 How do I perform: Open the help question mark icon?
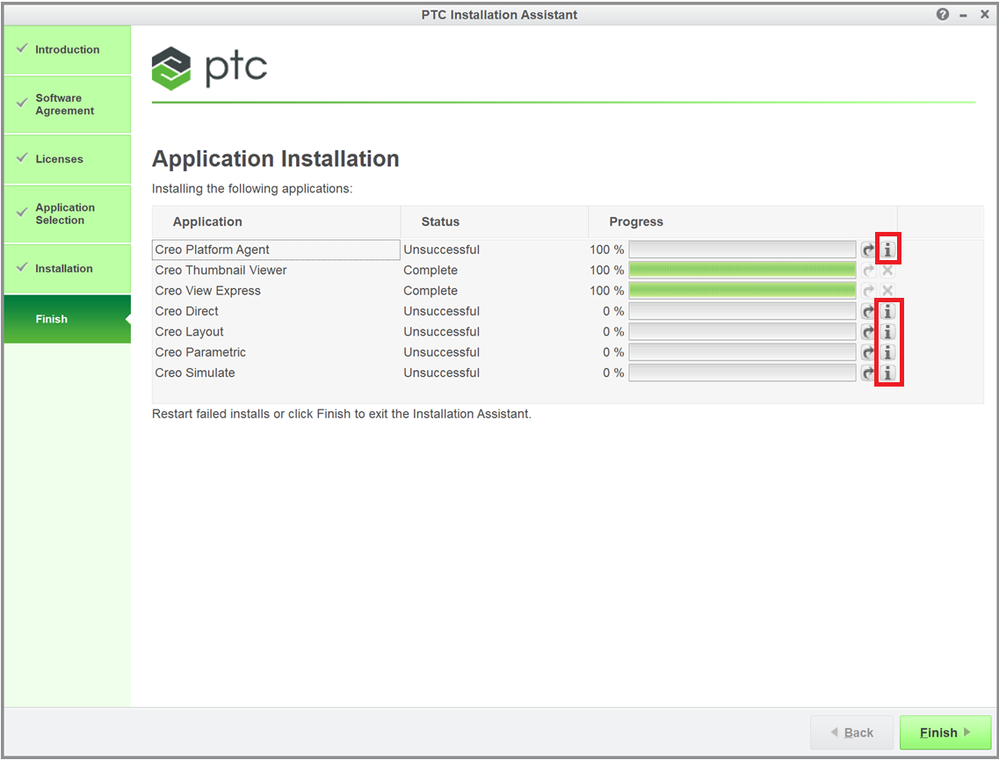[943, 14]
